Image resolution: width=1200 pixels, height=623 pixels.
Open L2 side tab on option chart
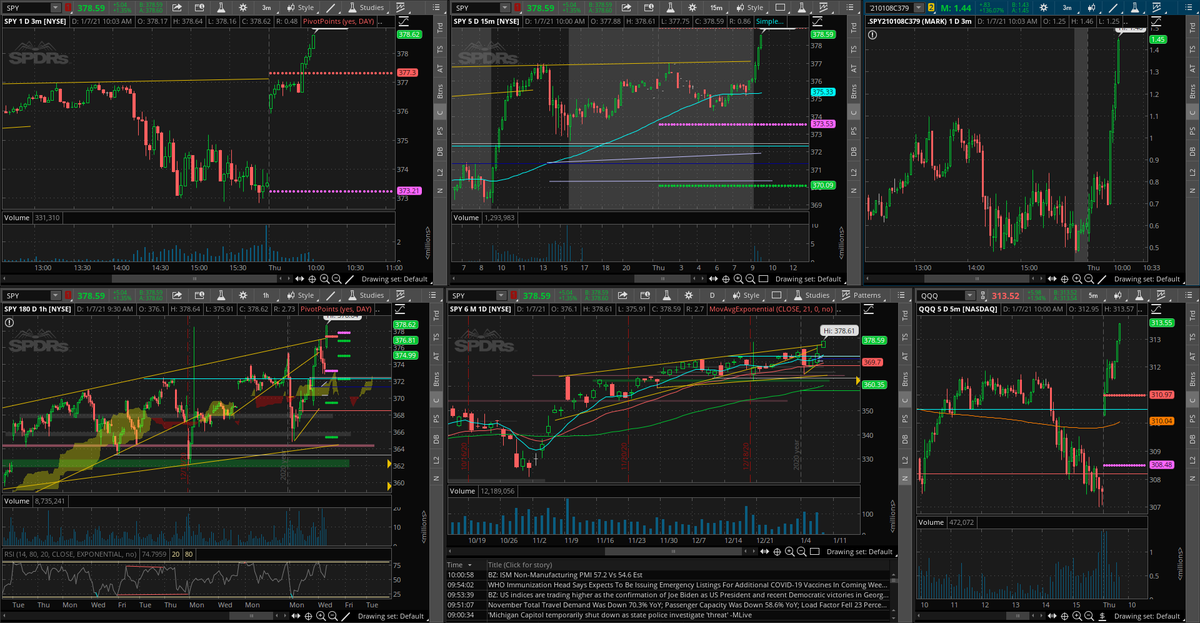1191,174
